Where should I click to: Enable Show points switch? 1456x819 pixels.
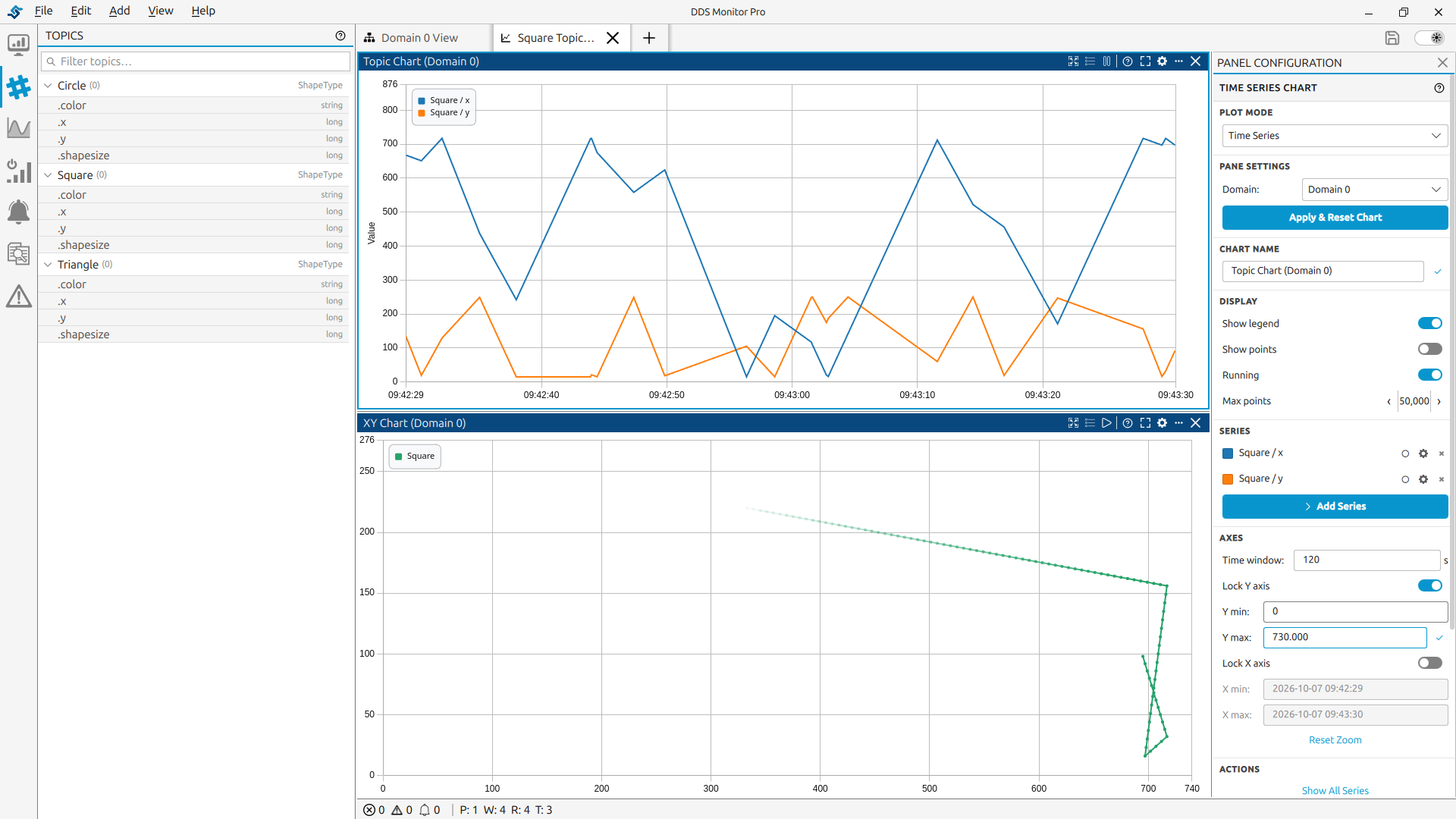click(1430, 350)
